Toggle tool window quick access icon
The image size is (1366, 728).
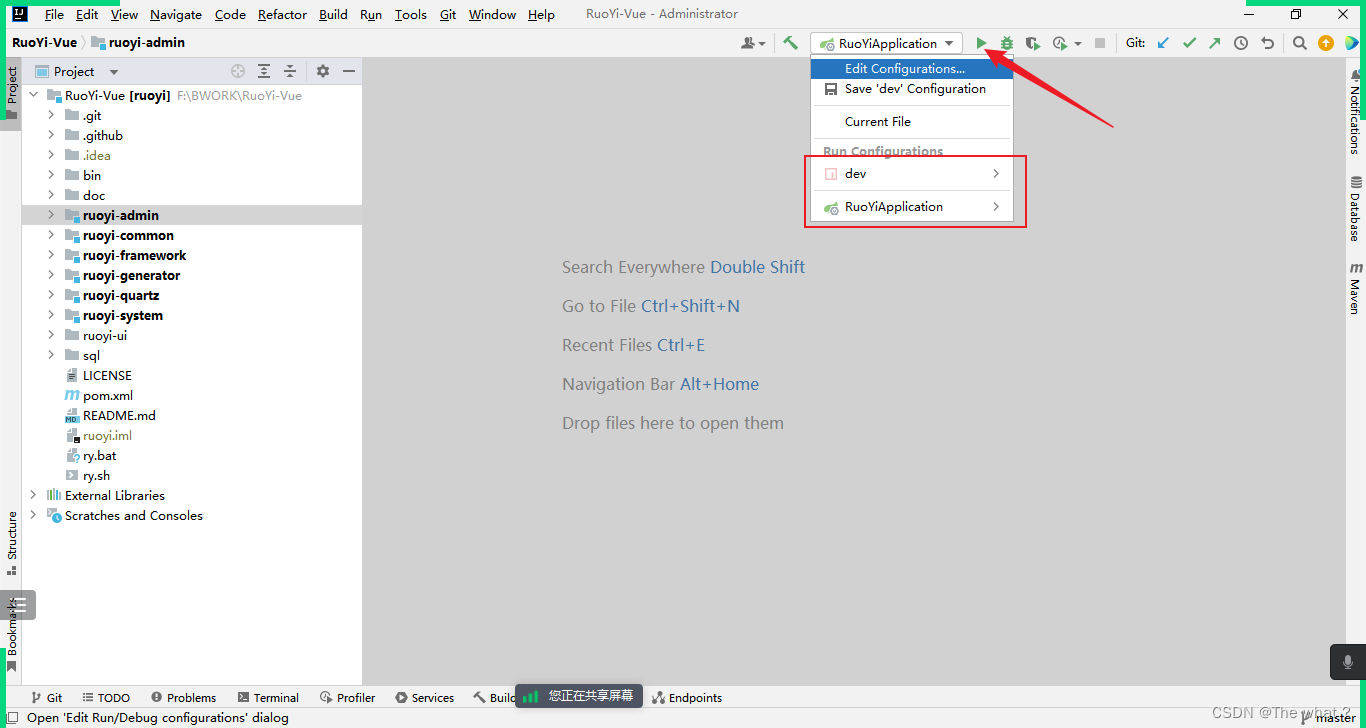pos(12,718)
